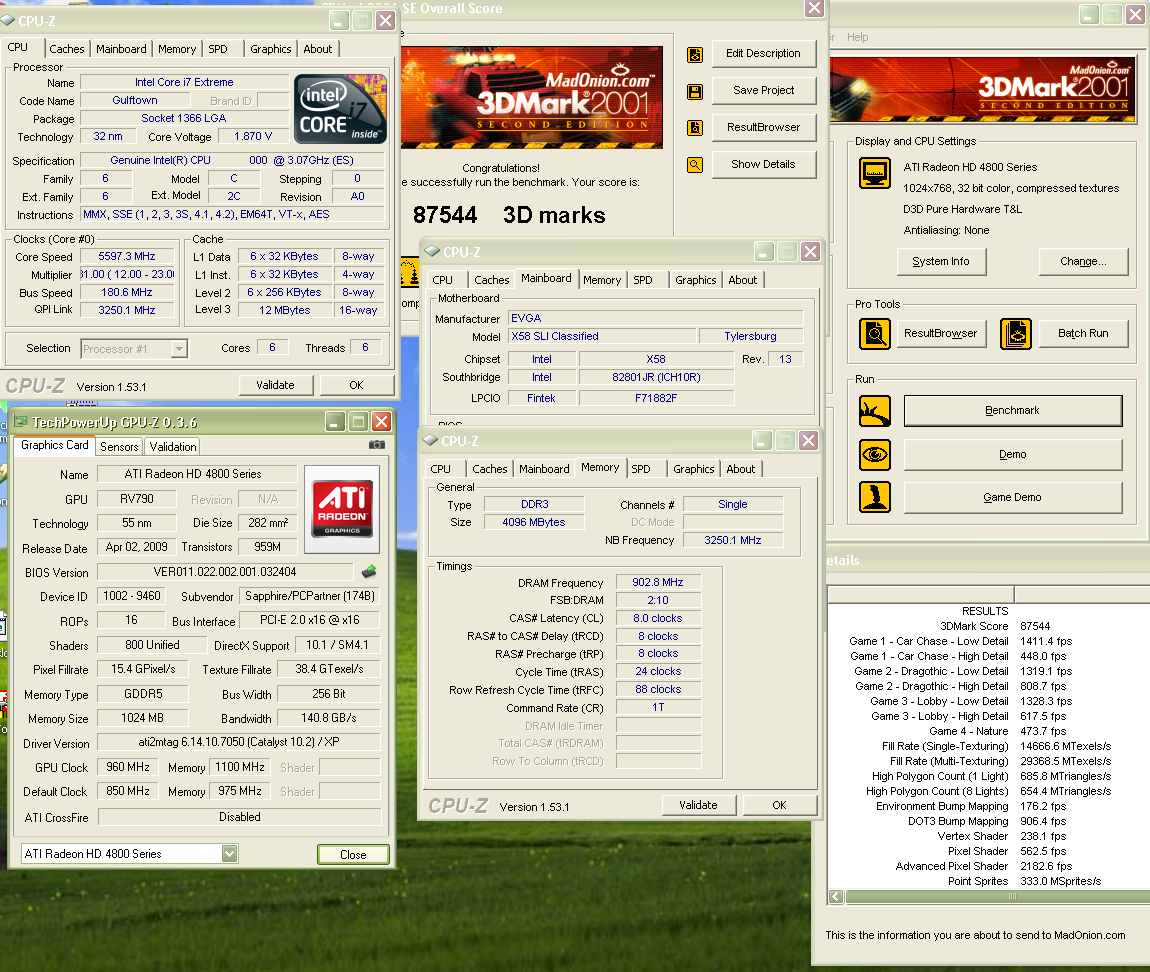Viewport: 1150px width, 972px height.
Task: Click the ATI CrossFire Disabled field
Action: 240,817
